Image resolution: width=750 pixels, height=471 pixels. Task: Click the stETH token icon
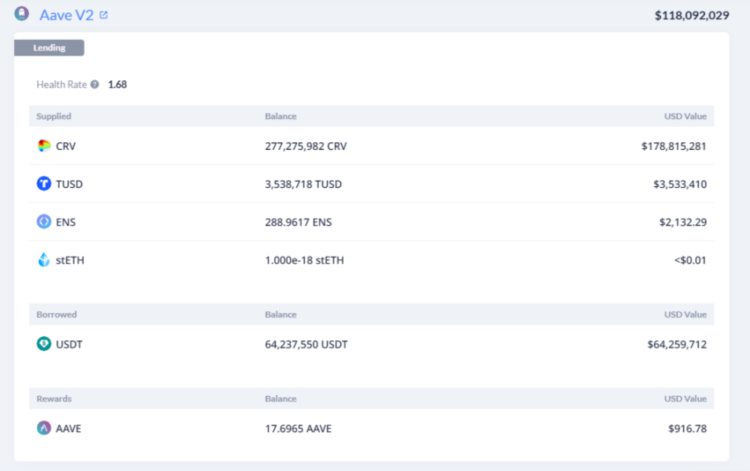point(44,260)
